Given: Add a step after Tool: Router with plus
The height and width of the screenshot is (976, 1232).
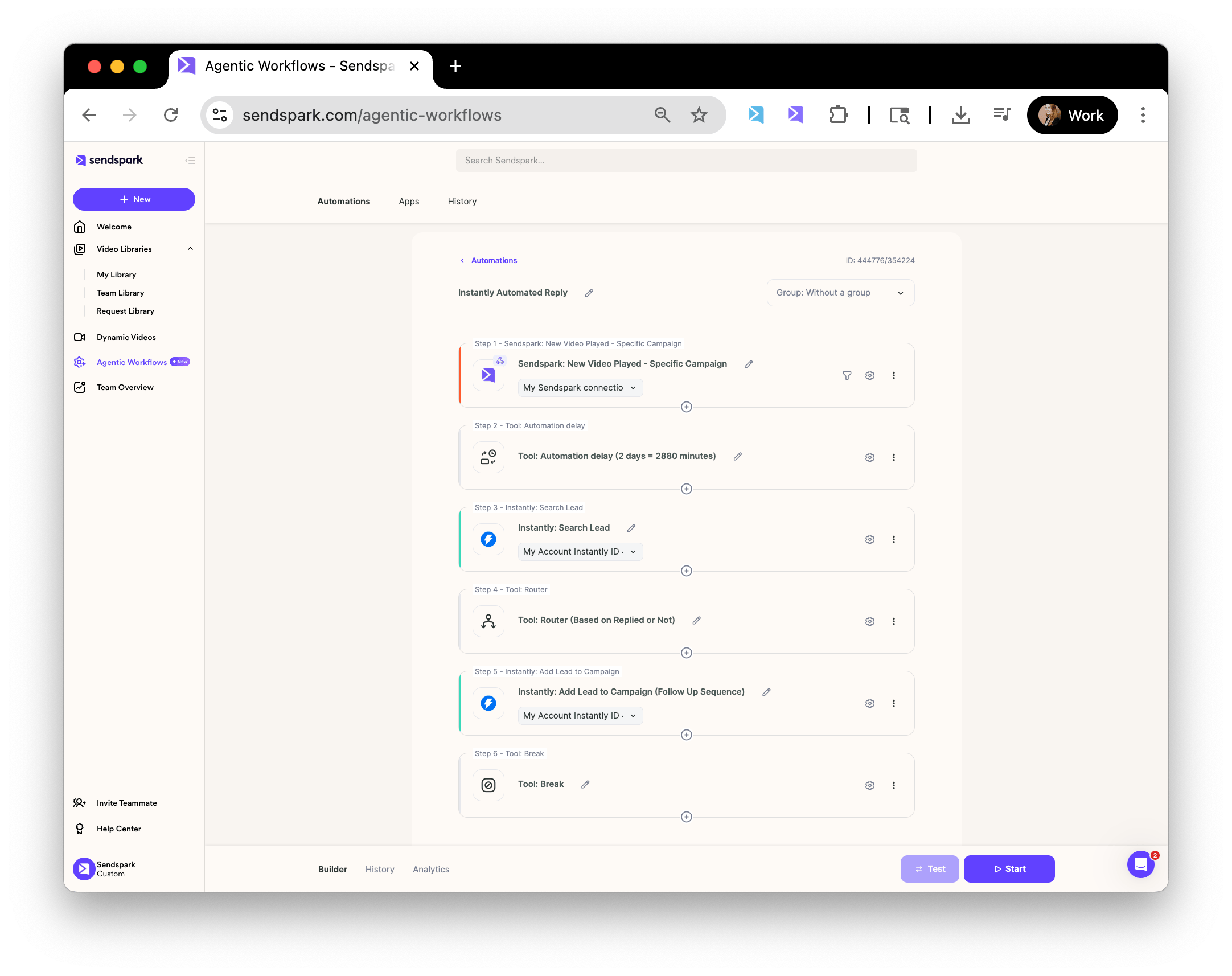Looking at the screenshot, I should coord(686,653).
